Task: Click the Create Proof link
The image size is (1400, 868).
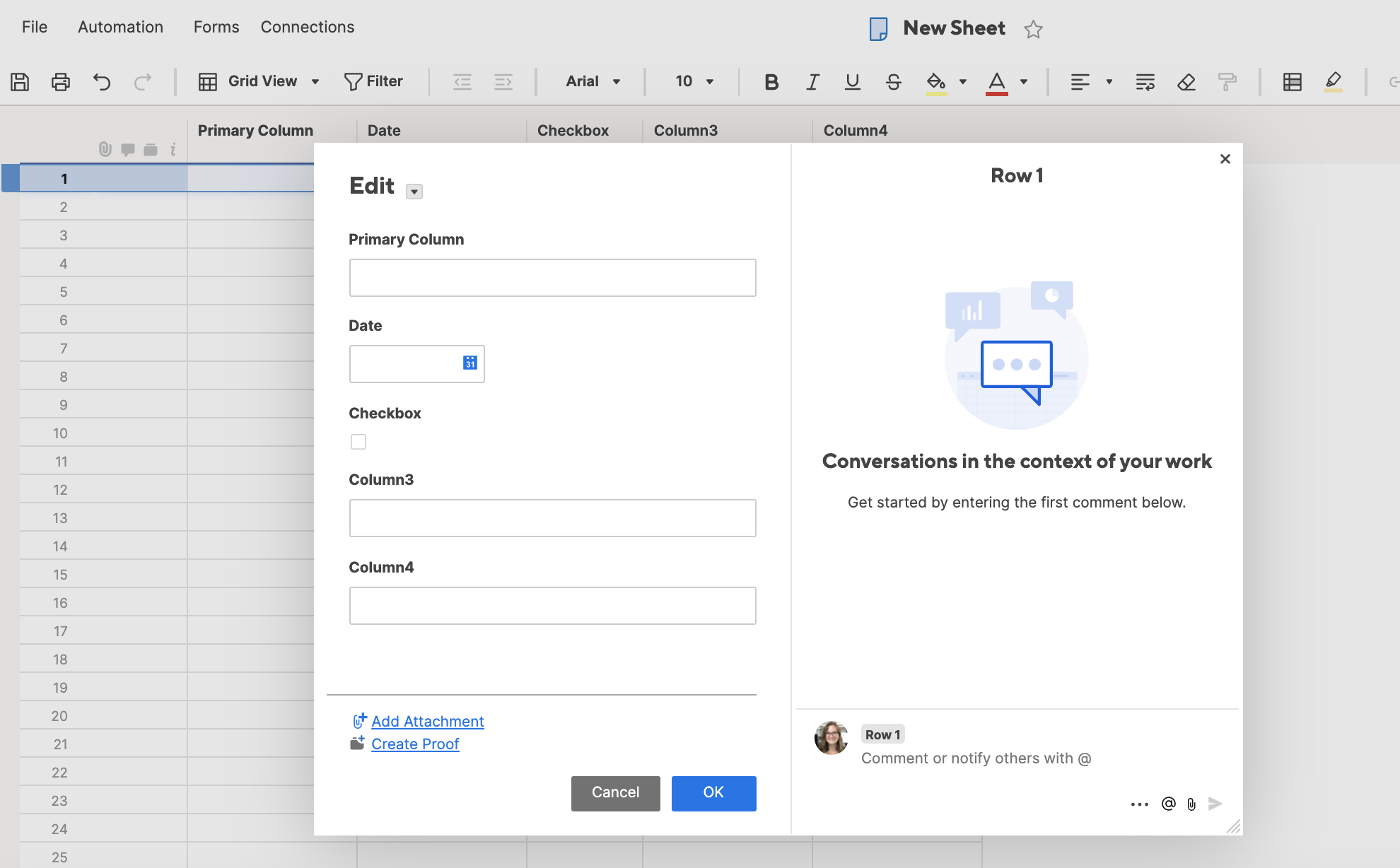Action: pyautogui.click(x=415, y=744)
